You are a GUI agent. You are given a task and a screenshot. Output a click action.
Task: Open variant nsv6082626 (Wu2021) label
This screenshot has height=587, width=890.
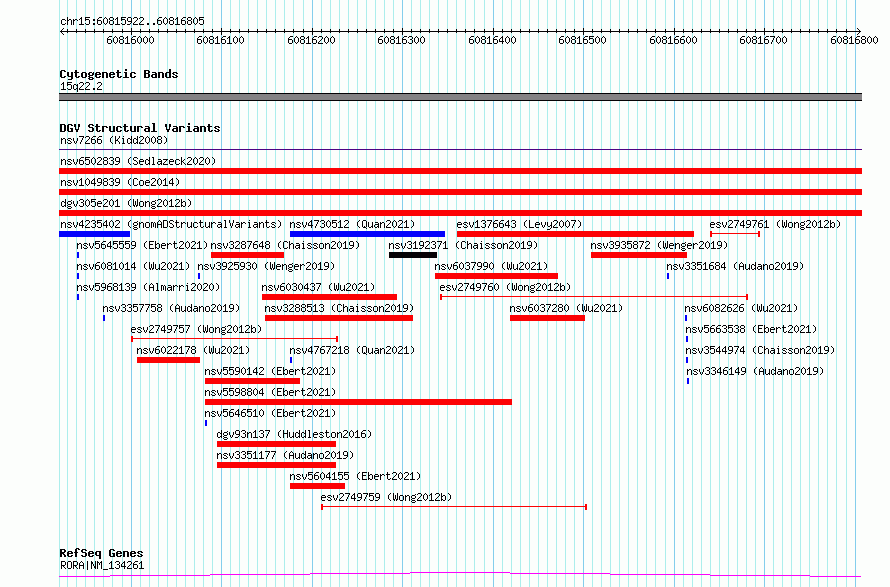click(741, 308)
